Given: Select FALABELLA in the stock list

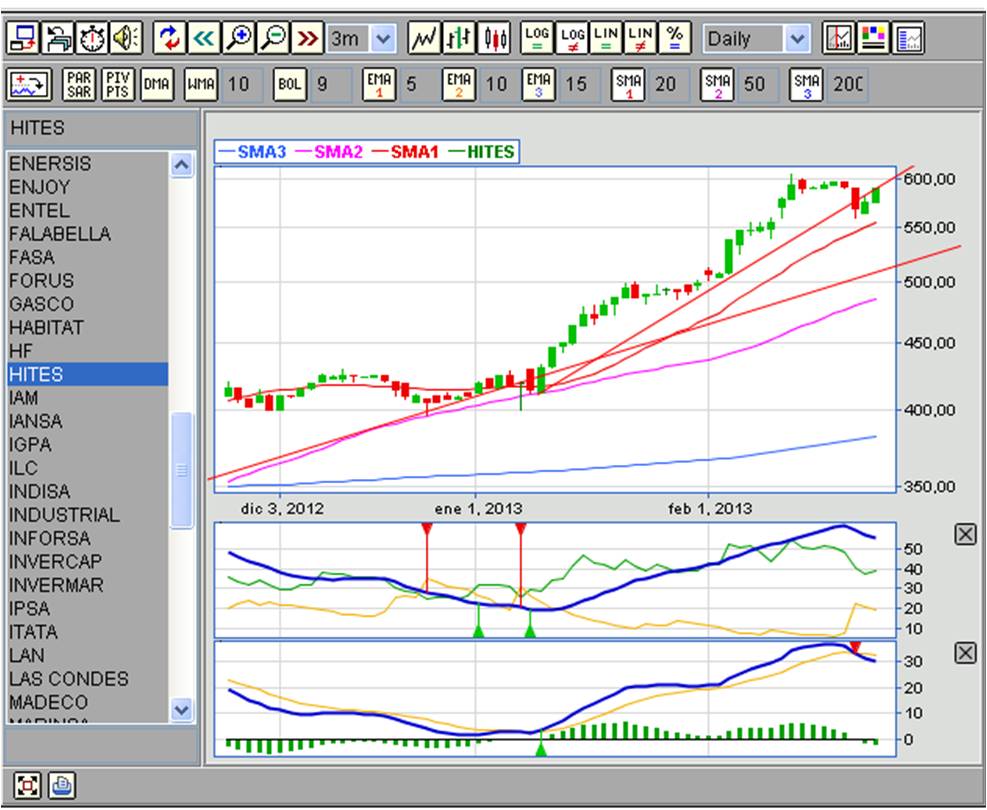Looking at the screenshot, I should 60,234.
